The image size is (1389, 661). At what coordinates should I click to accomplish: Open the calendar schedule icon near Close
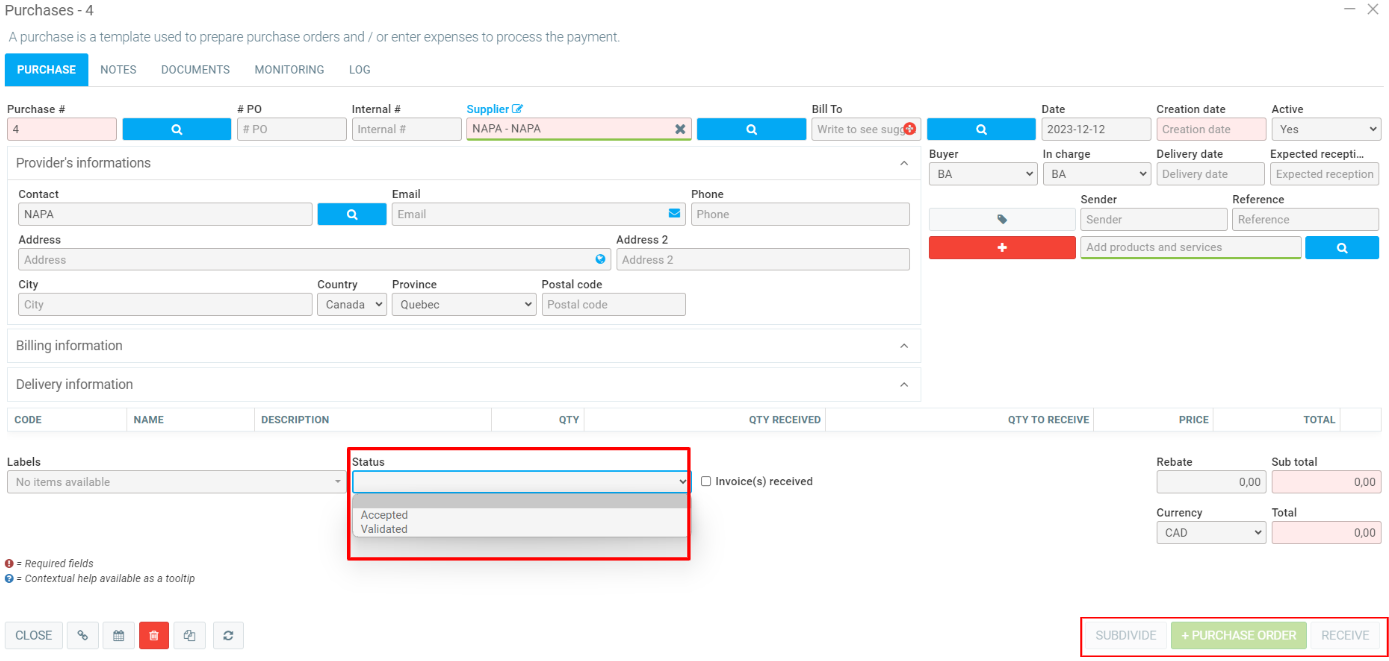[x=118, y=635]
